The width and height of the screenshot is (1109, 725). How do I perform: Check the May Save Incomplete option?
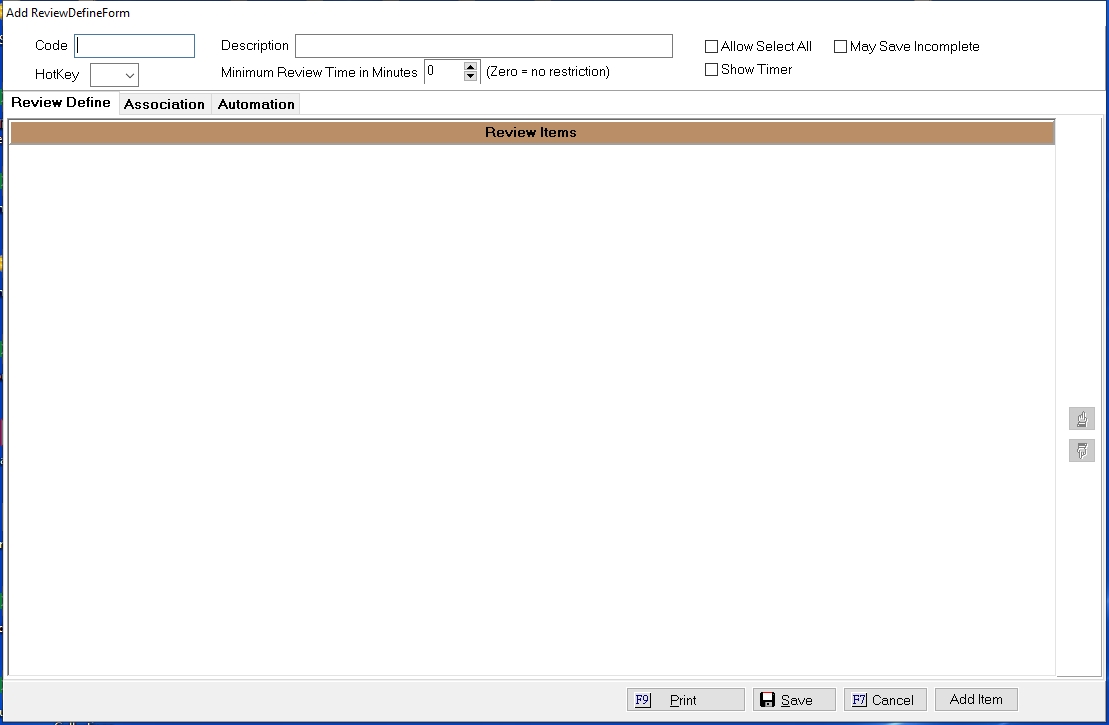(x=841, y=47)
